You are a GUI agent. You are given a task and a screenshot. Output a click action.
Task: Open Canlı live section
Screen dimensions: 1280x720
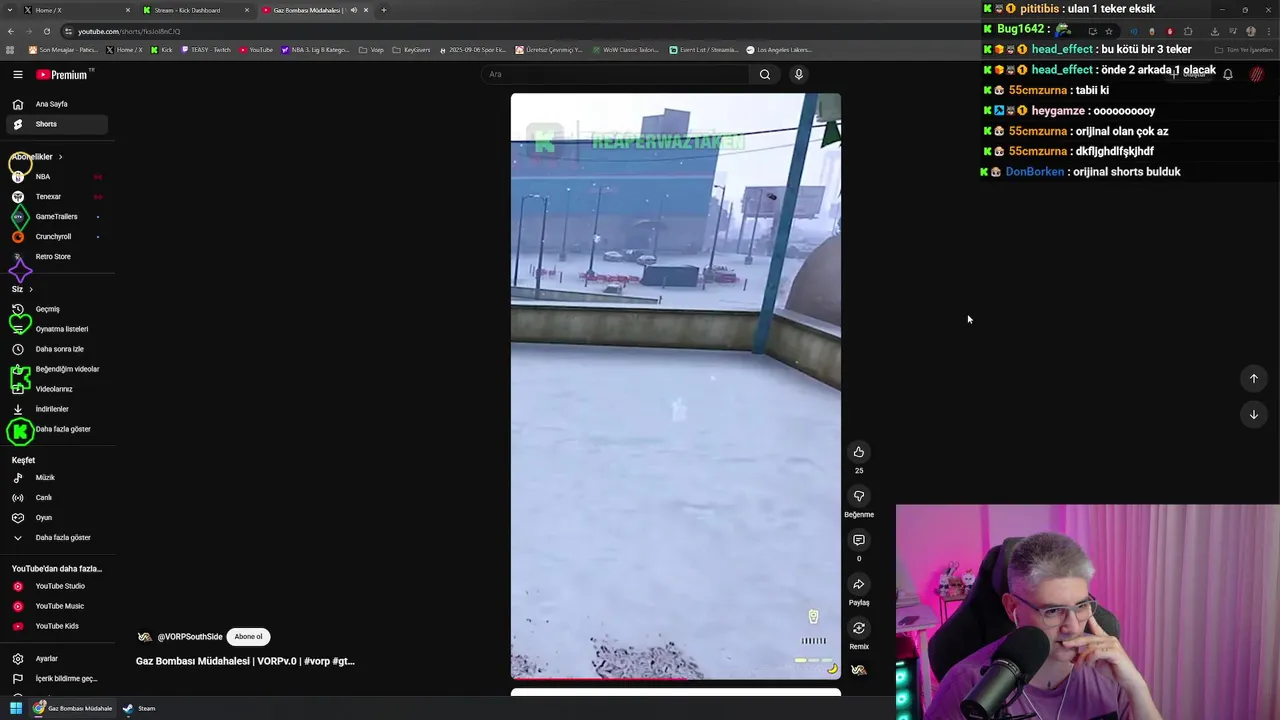click(56, 498)
